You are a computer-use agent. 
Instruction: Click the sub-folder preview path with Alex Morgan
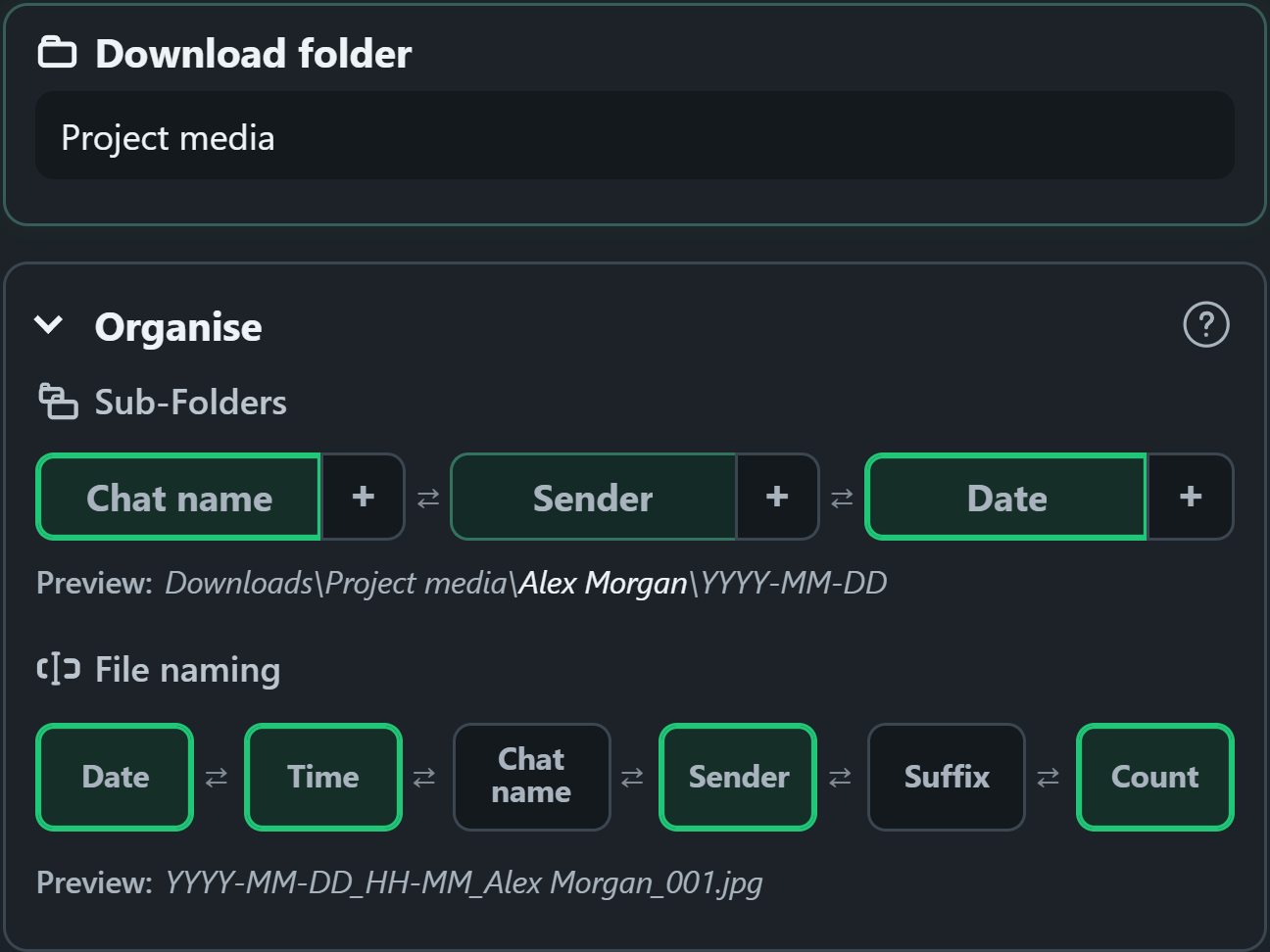526,584
